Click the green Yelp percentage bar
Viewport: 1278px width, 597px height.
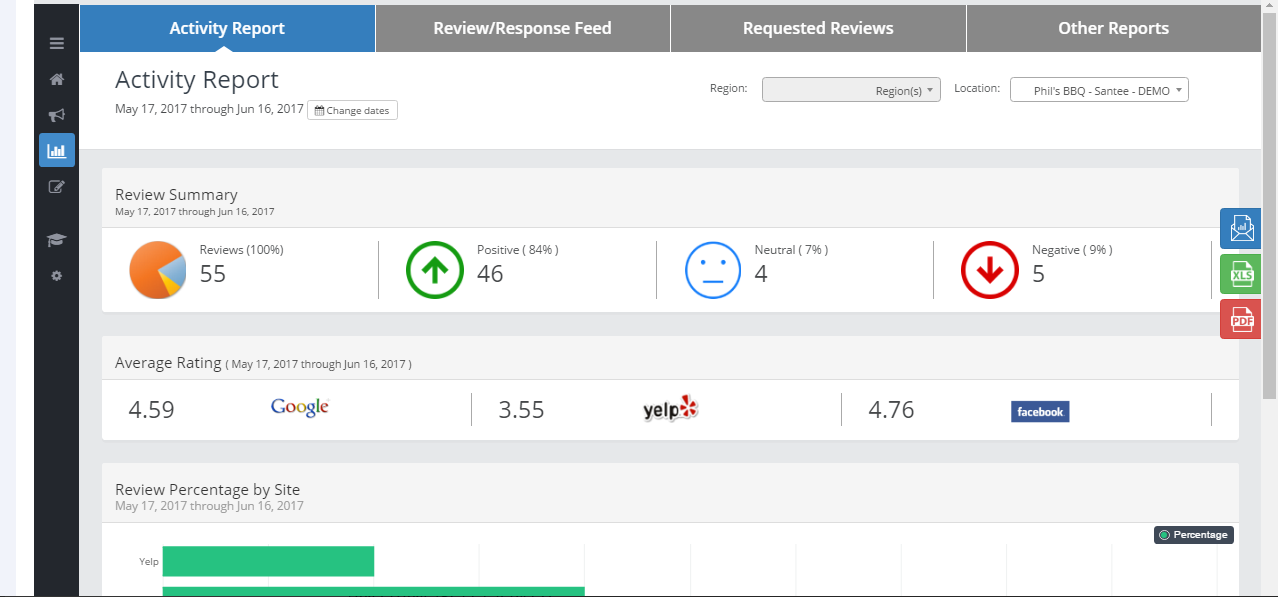tap(268, 561)
